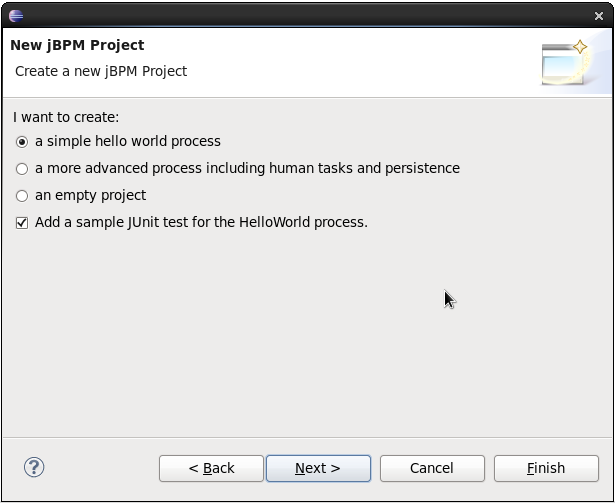The image size is (615, 503).
Task: Click the Eclipse icon in the title bar
Action: coord(16,15)
